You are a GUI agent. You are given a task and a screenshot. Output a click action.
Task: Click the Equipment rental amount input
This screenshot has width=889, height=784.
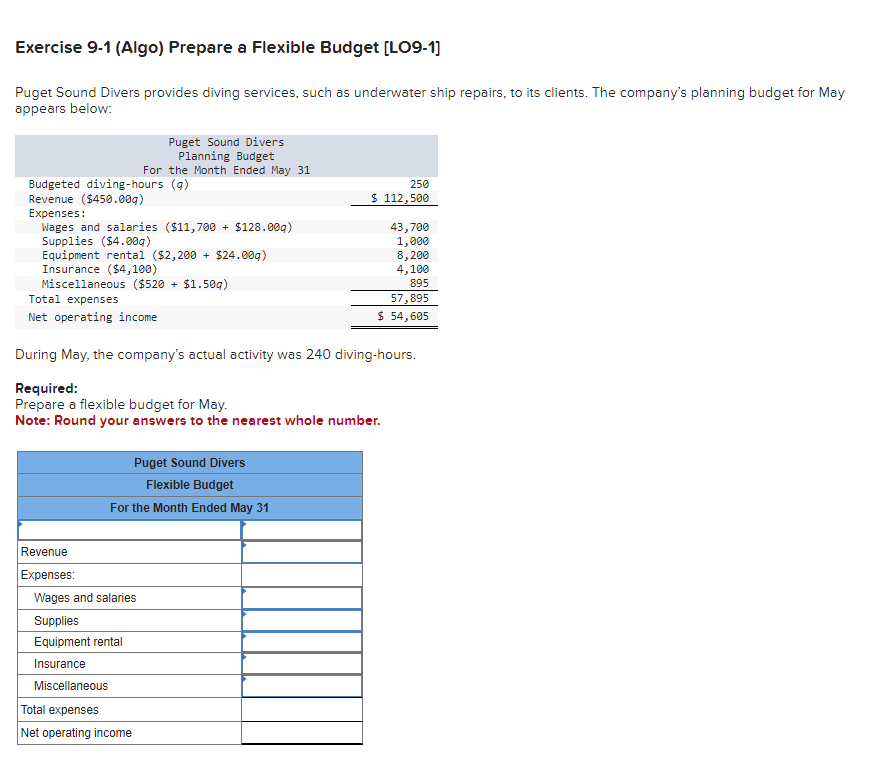(x=302, y=642)
